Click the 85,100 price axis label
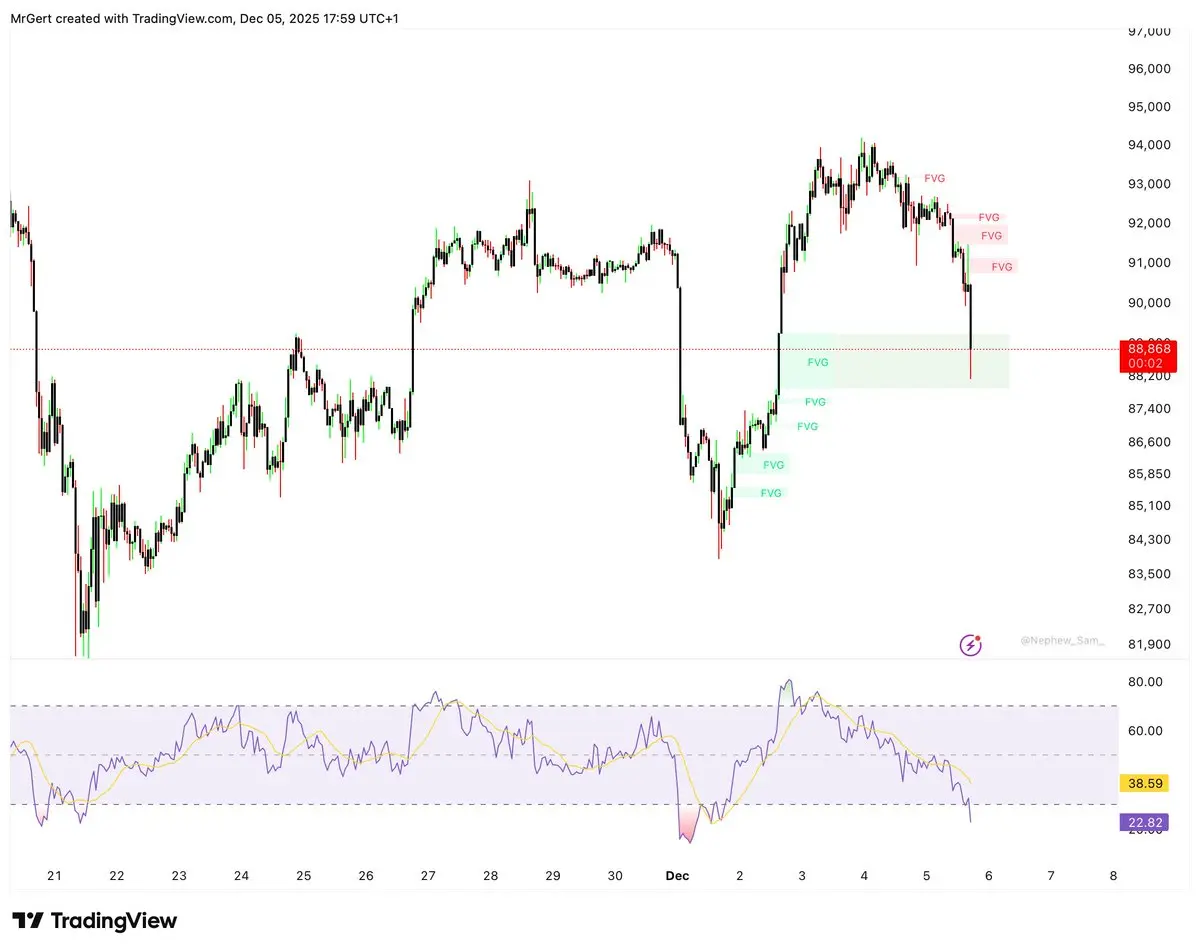This screenshot has height=952, width=1200. pyautogui.click(x=1149, y=506)
